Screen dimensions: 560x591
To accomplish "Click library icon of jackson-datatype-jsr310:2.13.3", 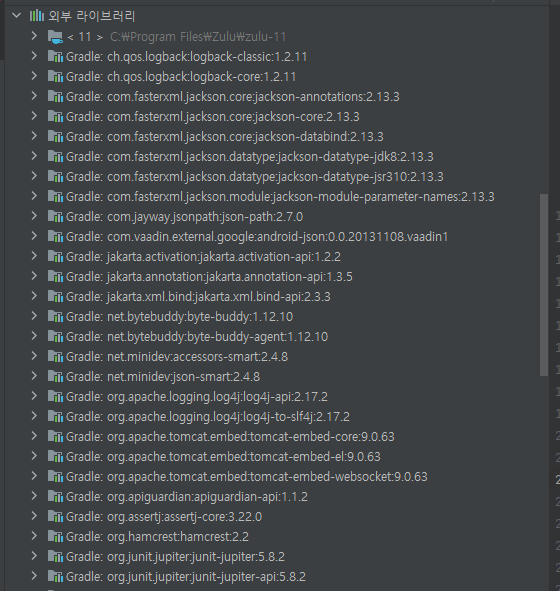I will pos(55,176).
